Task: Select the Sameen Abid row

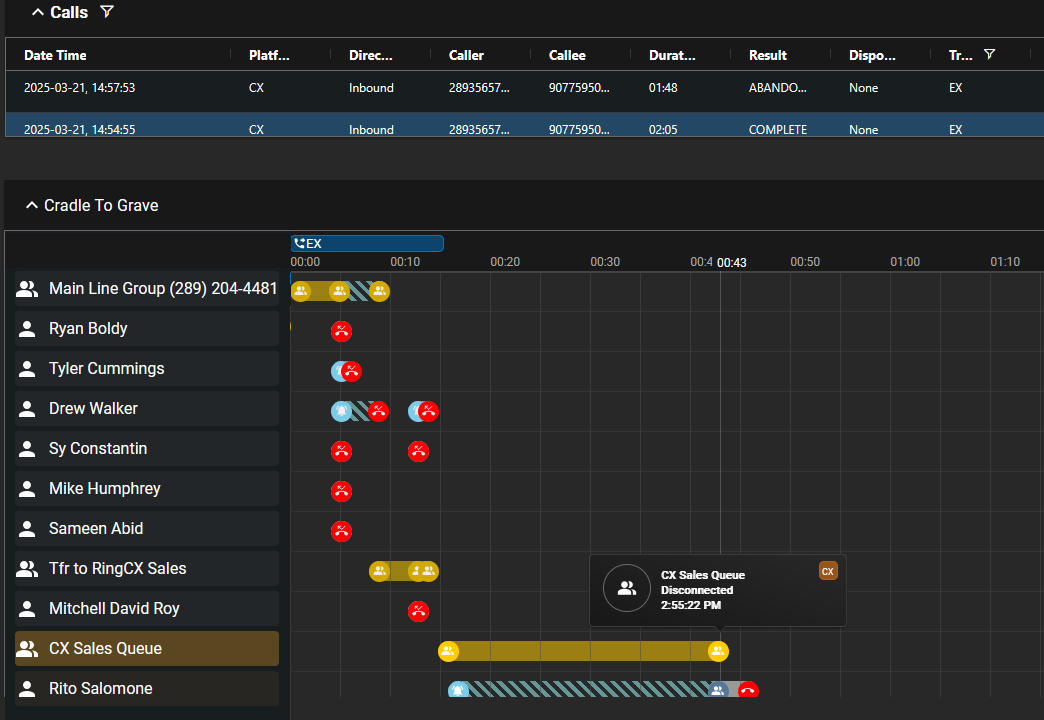Action: (146, 528)
